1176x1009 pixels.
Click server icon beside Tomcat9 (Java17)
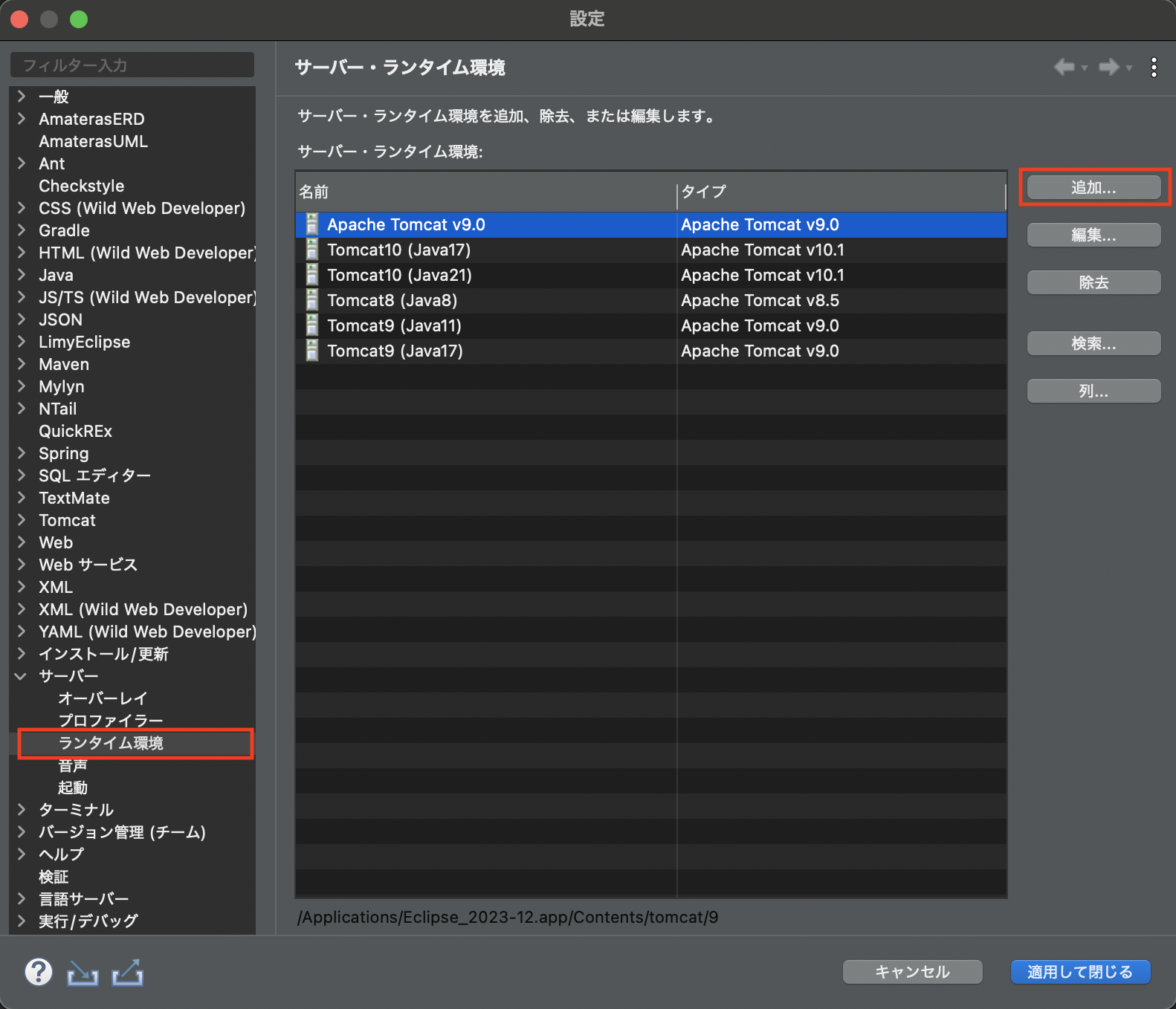312,351
